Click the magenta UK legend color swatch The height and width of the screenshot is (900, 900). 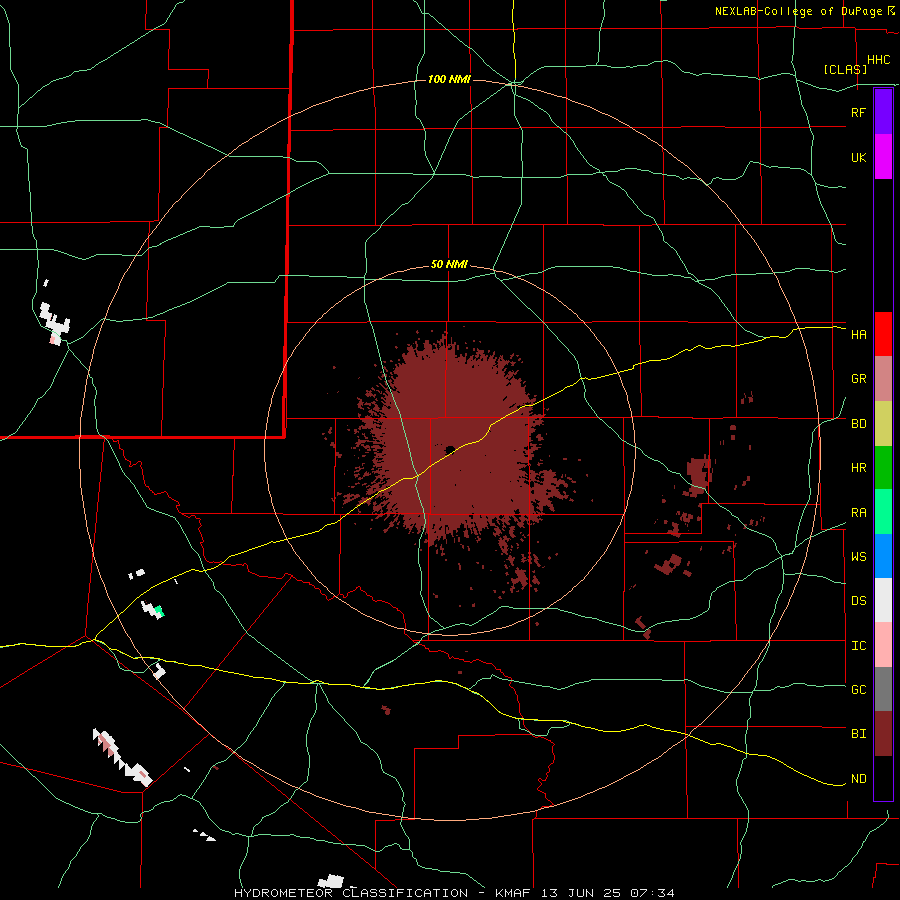pos(883,157)
